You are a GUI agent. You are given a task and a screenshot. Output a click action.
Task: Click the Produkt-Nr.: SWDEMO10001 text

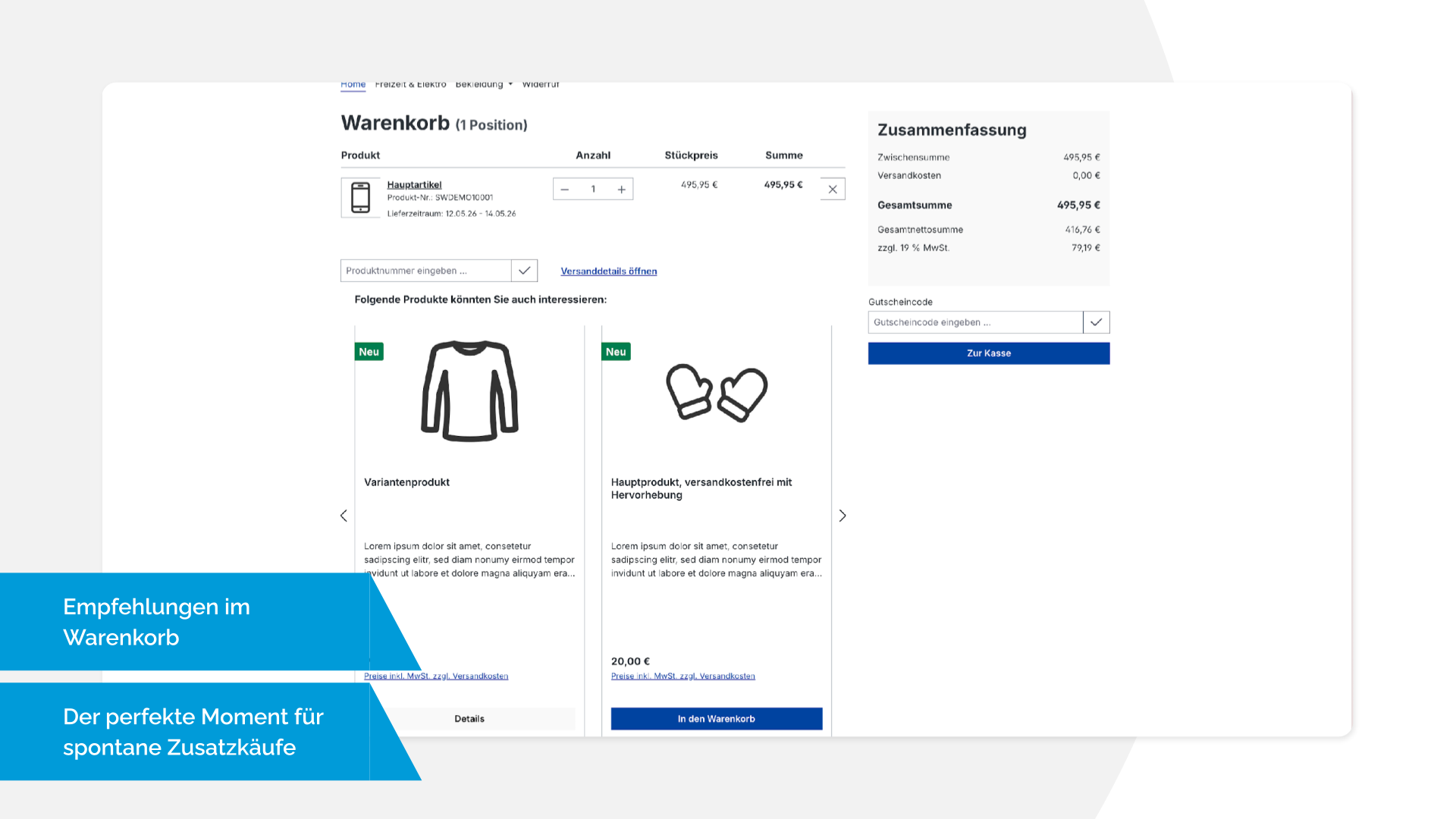[x=440, y=197]
